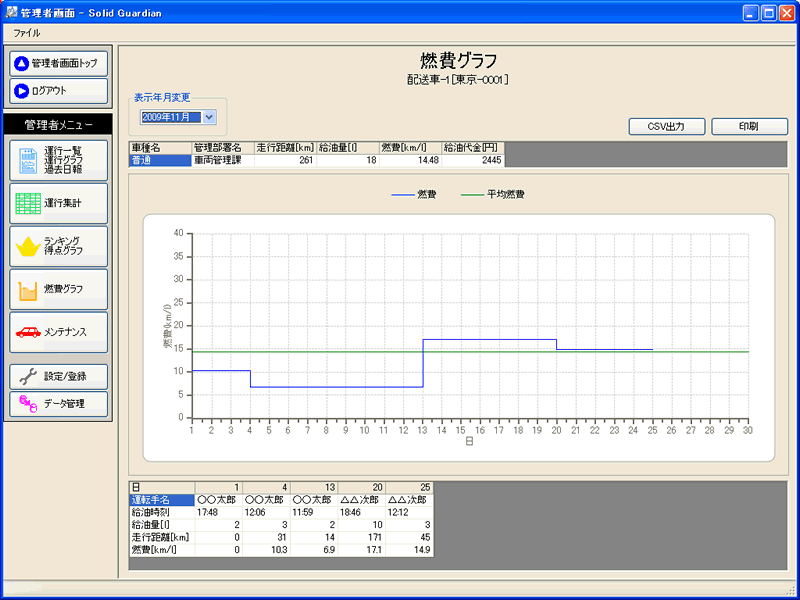This screenshot has height=600, width=800.
Task: Click the 11:59 refuel time cell
Action: pos(314,512)
